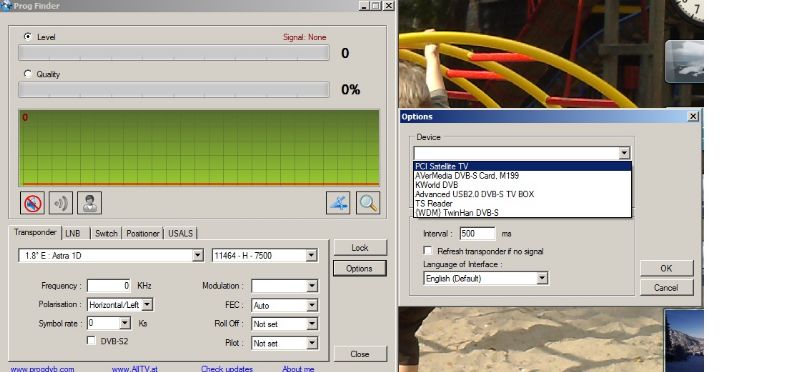
Task: Select Advanced USB2.0 DVB-S TV BOX
Action: pos(522,194)
